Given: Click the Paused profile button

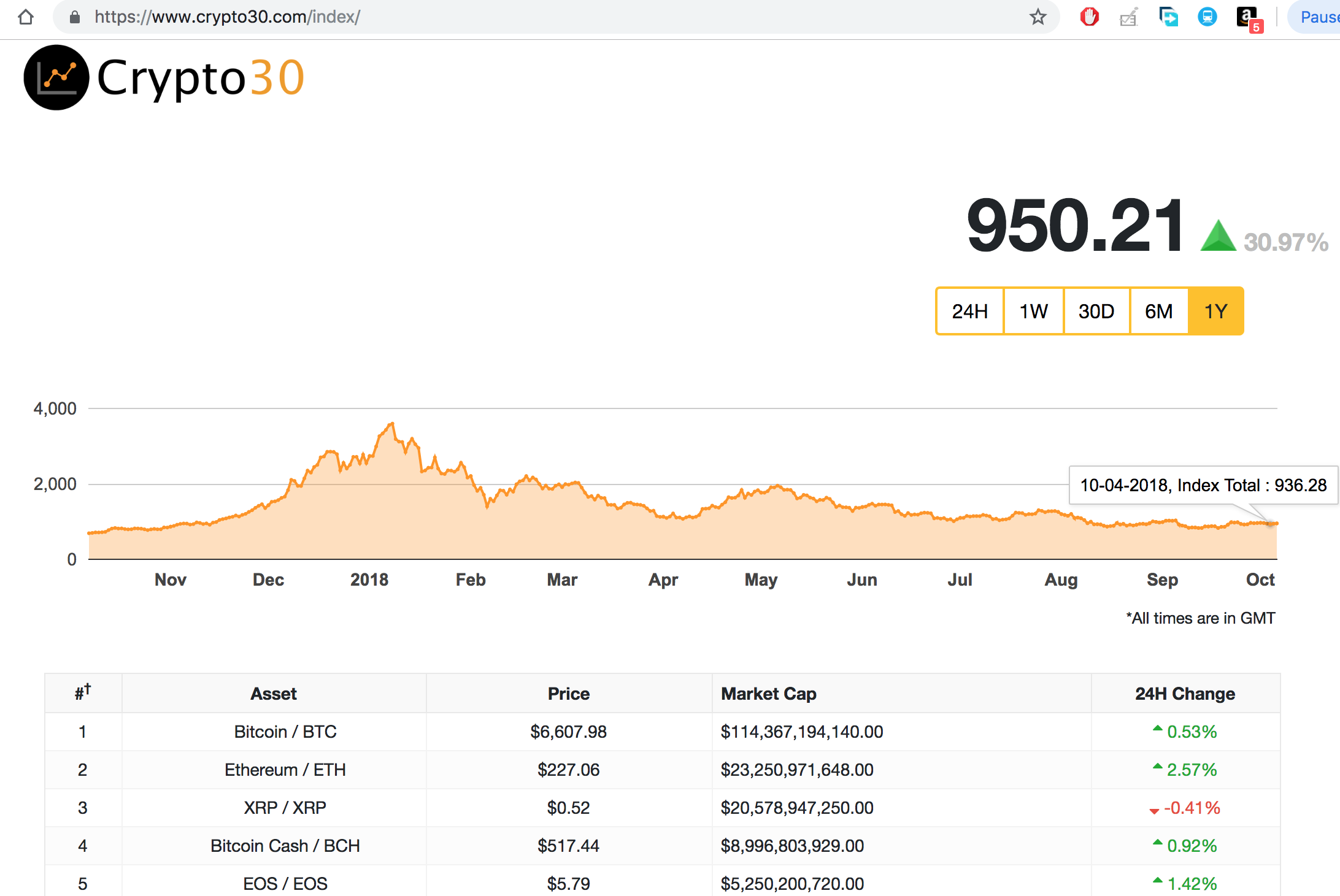Looking at the screenshot, I should [x=1316, y=17].
